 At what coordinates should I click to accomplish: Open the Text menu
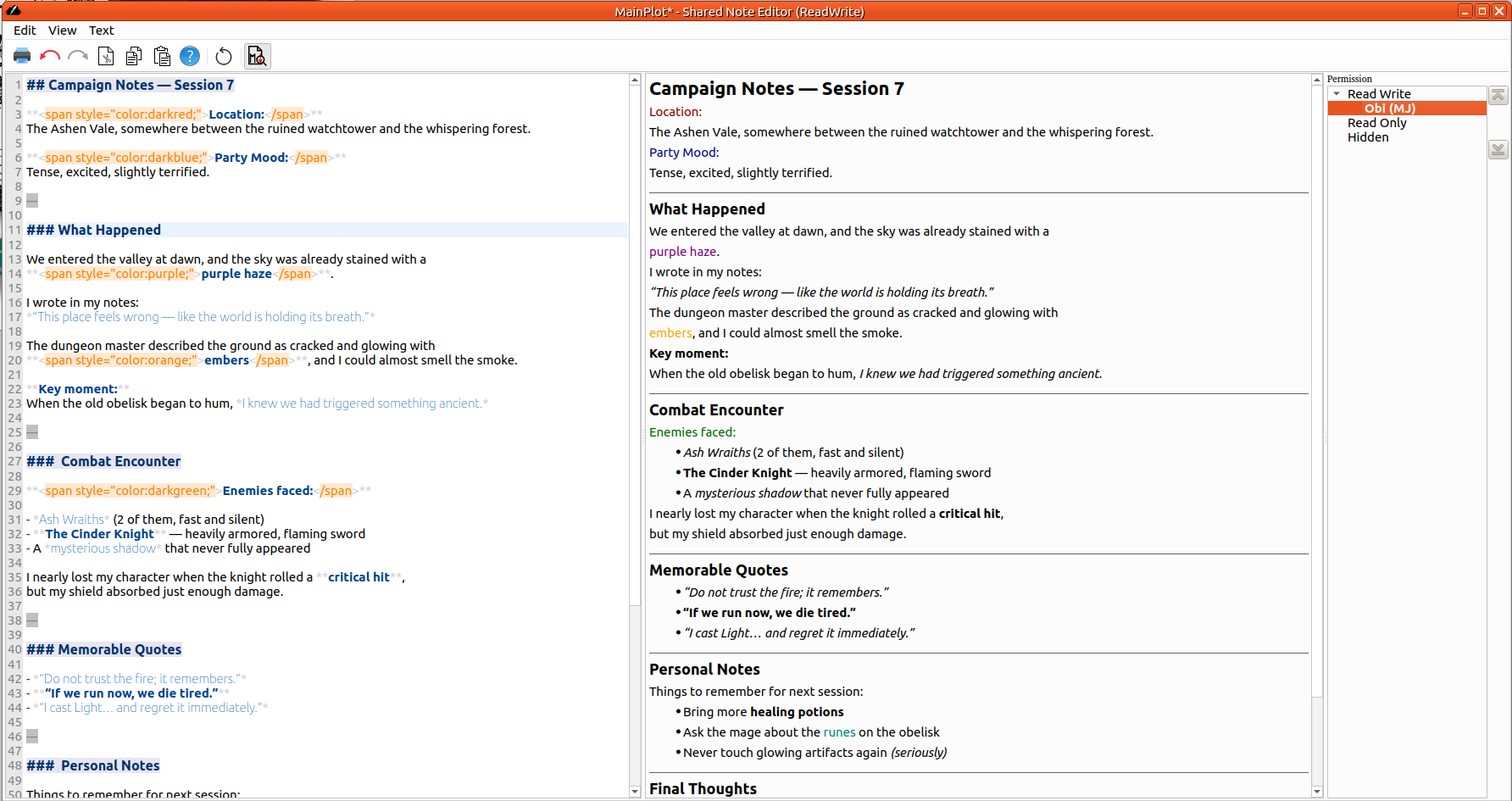click(101, 31)
